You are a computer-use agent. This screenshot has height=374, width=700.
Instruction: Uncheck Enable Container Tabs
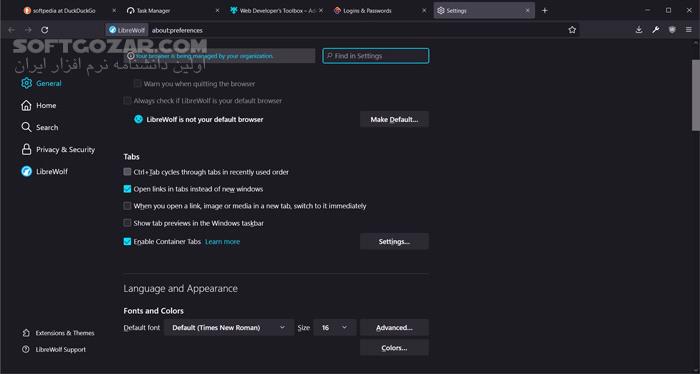click(127, 241)
